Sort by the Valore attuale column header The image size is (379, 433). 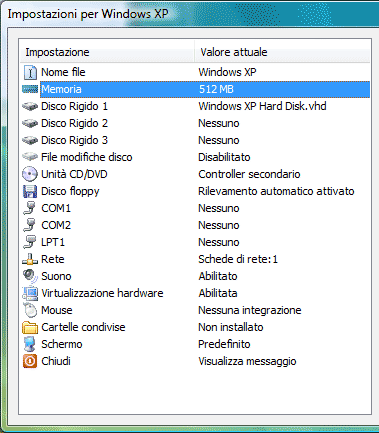click(282, 52)
